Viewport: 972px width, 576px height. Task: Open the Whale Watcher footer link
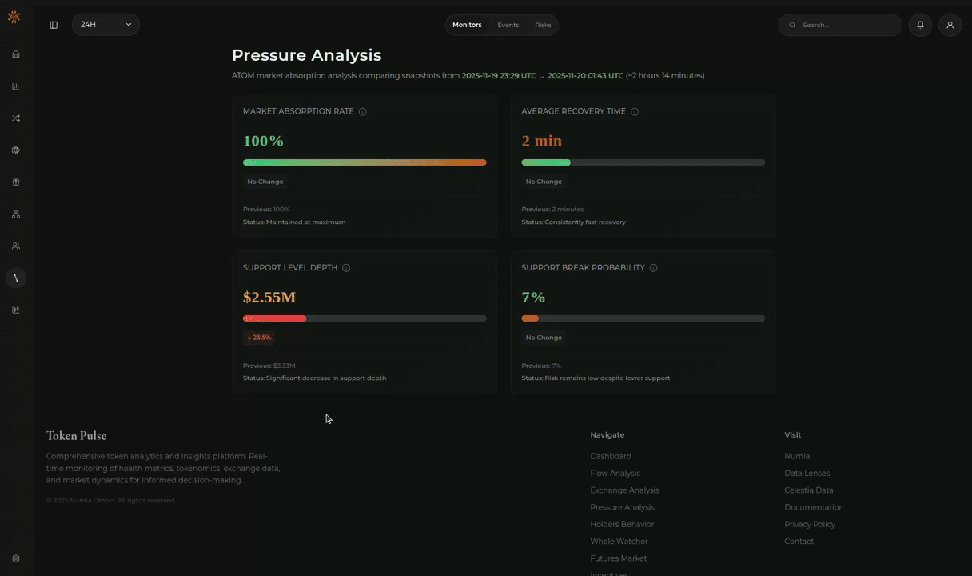click(619, 541)
